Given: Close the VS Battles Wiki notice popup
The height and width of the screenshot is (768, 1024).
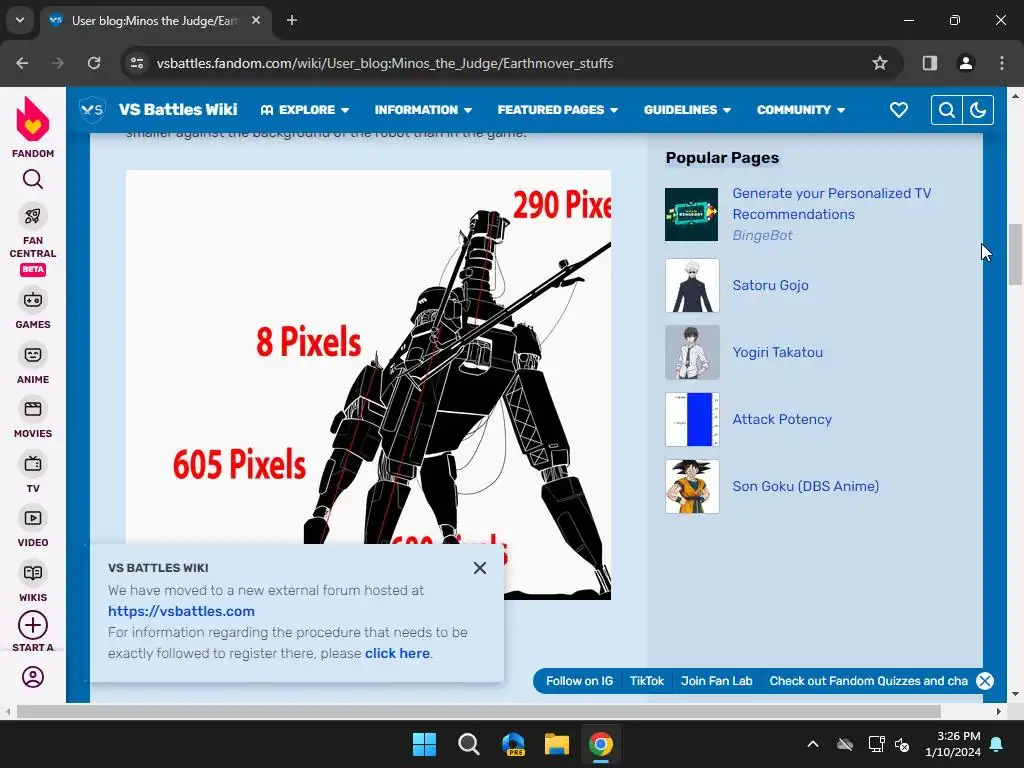Looking at the screenshot, I should (480, 568).
